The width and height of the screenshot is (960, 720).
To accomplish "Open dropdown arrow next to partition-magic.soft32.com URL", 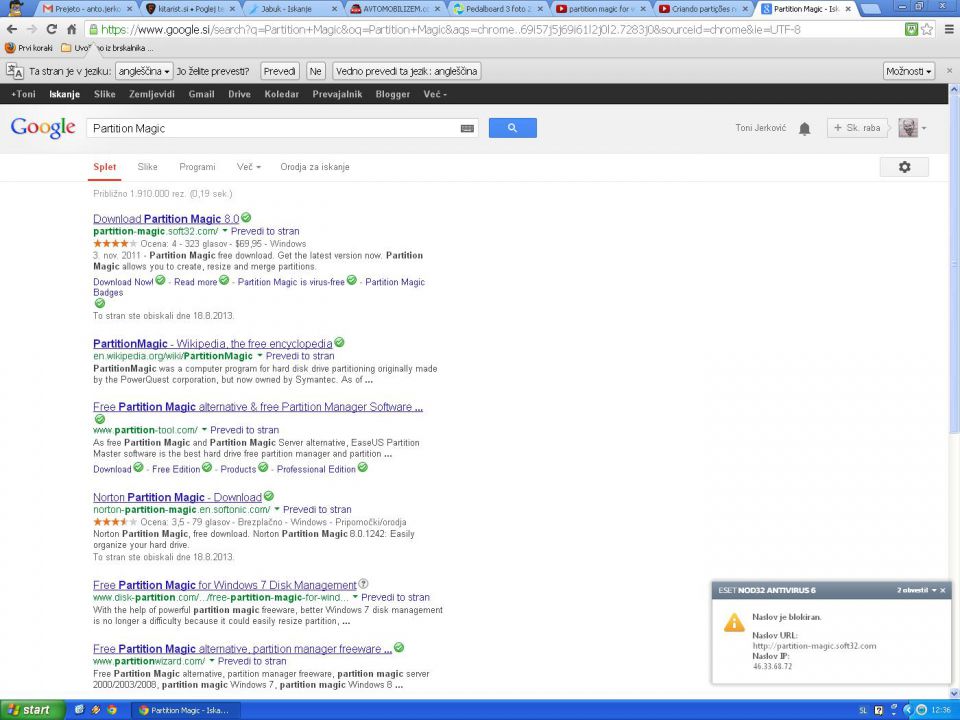I will [225, 231].
